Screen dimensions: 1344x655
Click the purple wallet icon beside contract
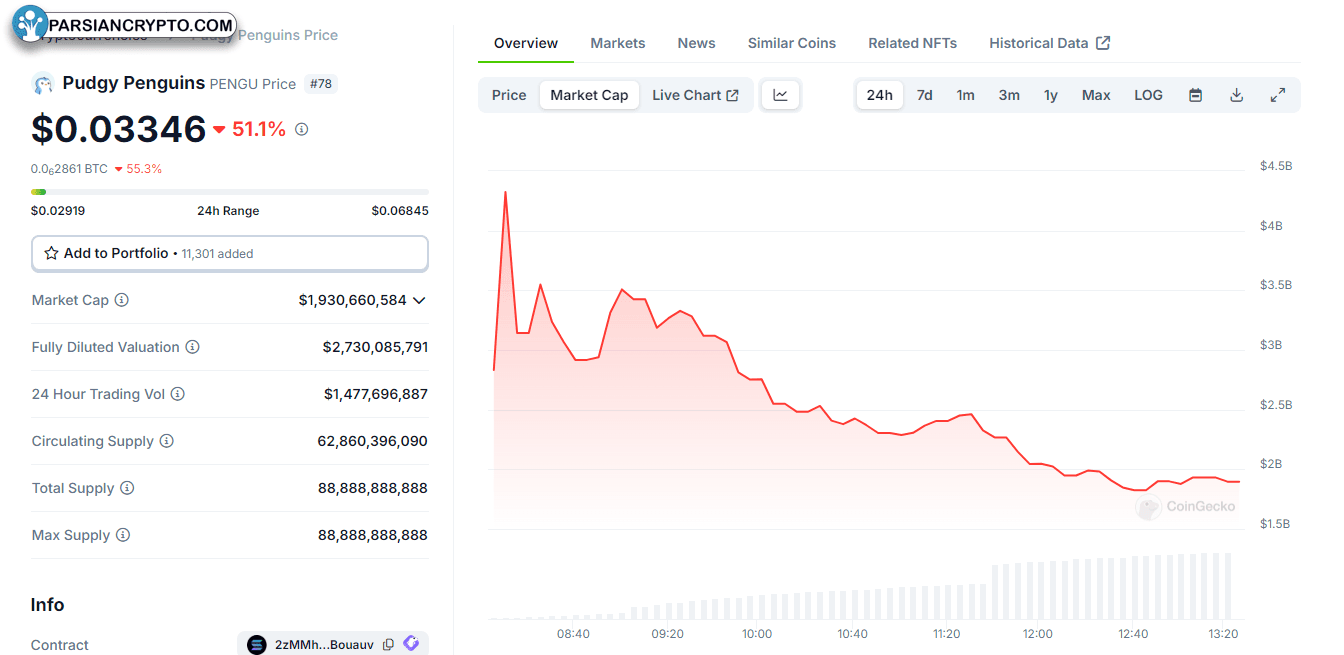coord(411,644)
